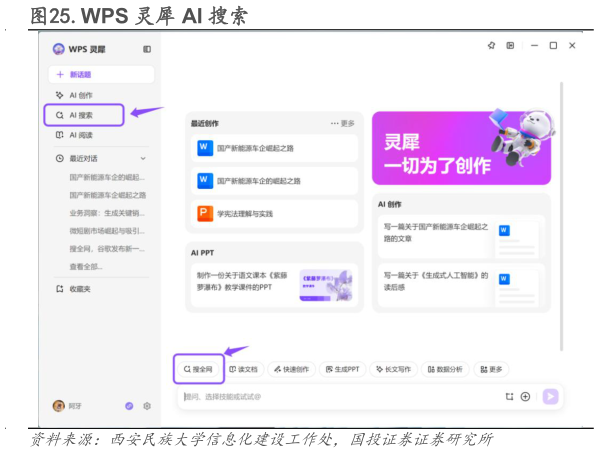
Task: Start a new topic with 新话题
Action: [x=101, y=74]
